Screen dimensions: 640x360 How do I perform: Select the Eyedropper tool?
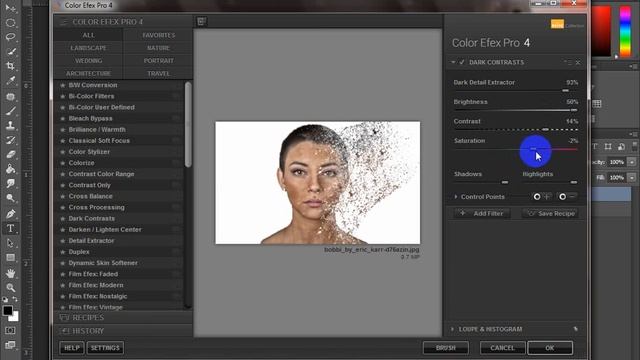click(x=10, y=80)
